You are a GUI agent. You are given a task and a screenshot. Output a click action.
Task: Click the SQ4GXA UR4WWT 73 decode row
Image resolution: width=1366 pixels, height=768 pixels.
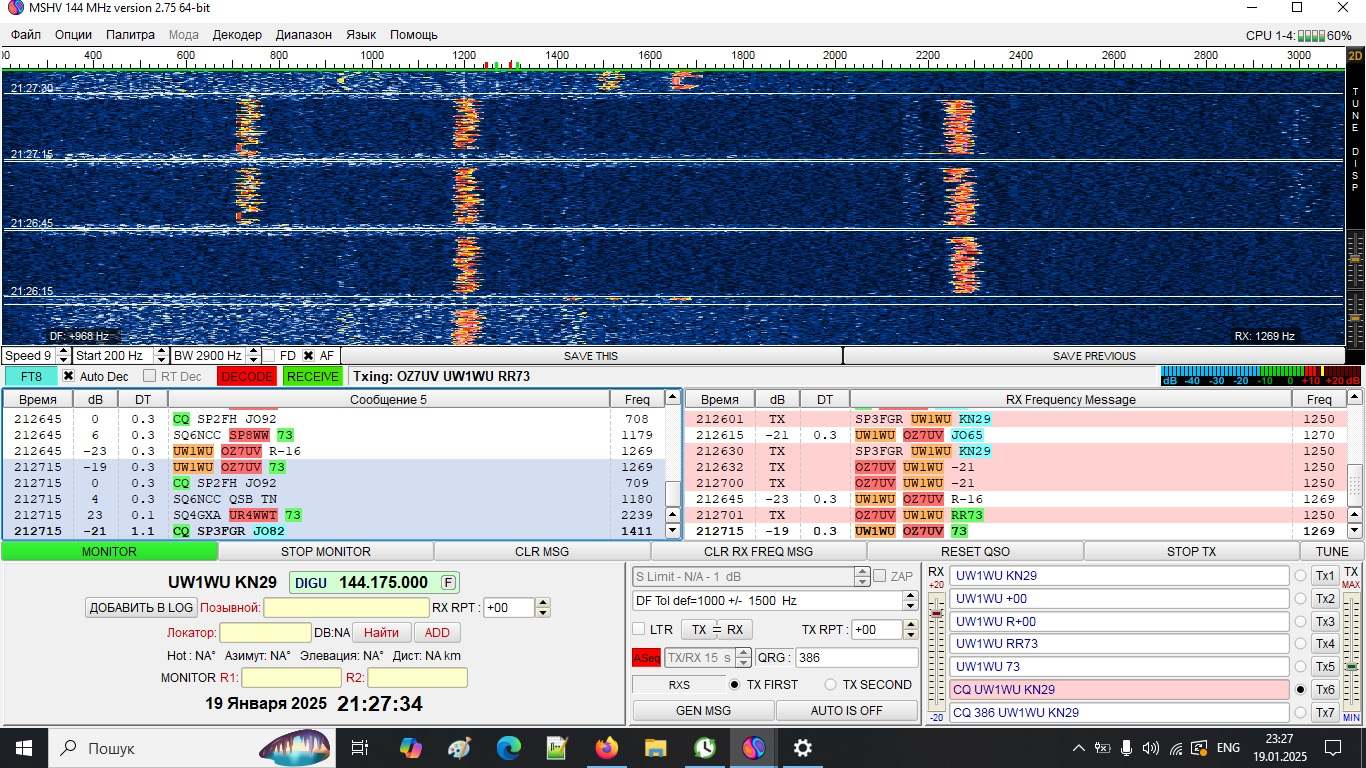[335, 515]
